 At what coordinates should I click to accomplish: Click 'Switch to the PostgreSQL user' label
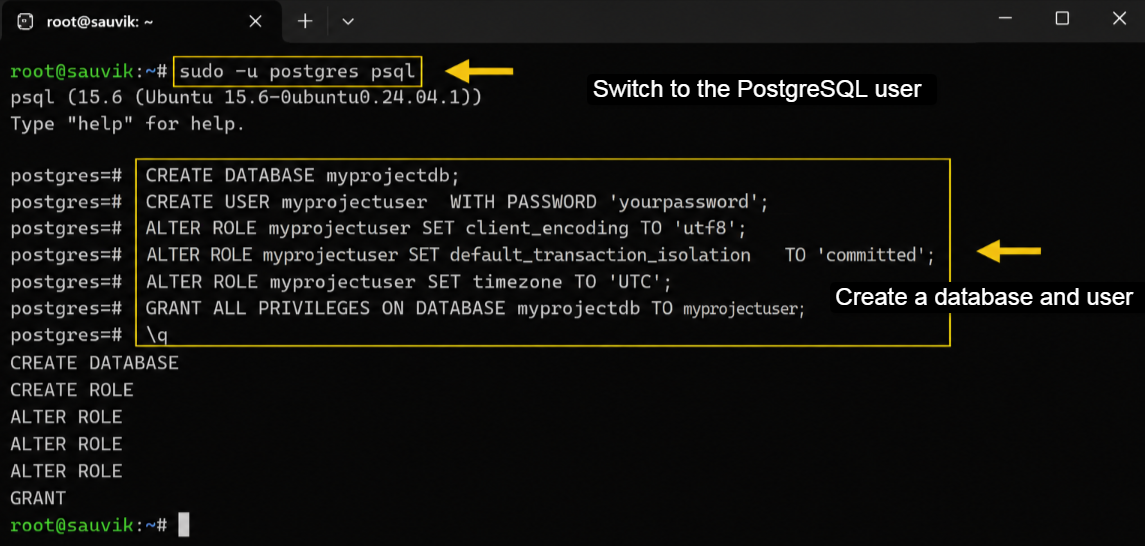point(758,90)
